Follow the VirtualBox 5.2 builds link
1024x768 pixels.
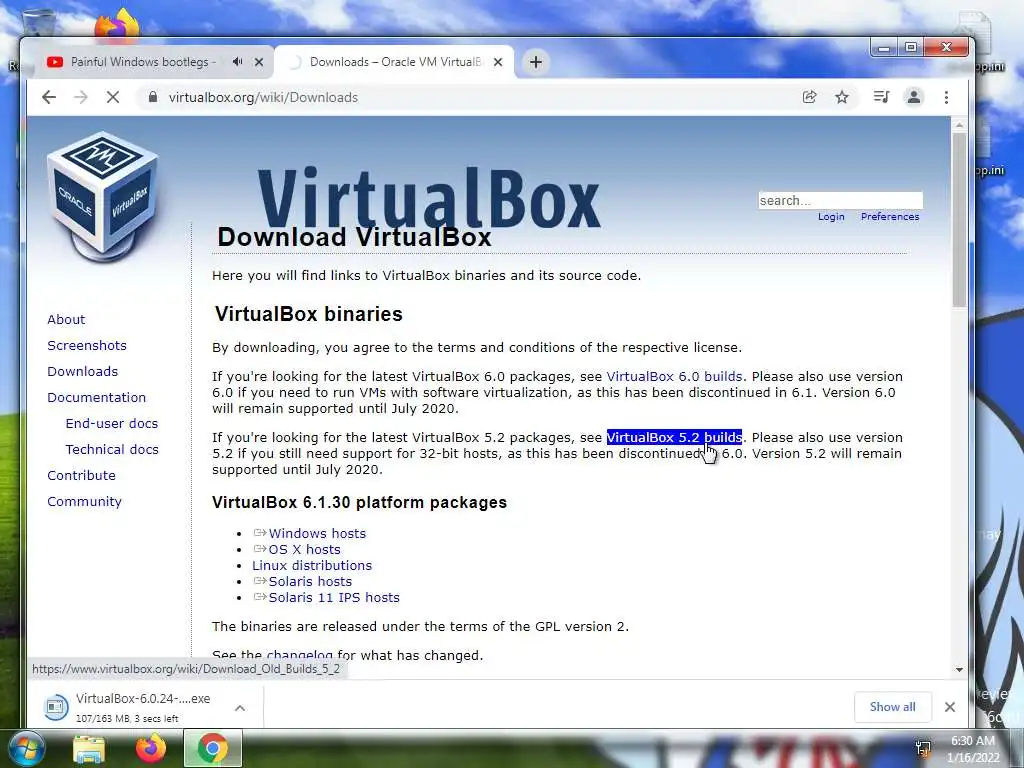point(674,438)
